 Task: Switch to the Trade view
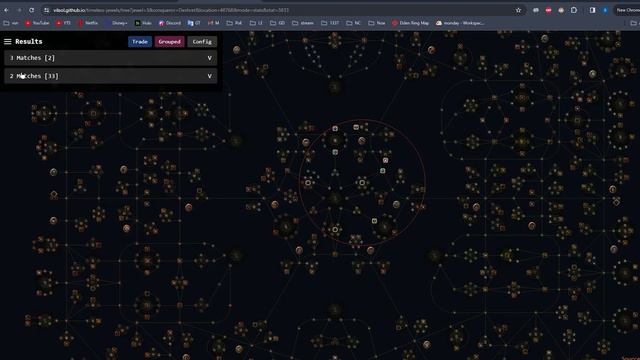coord(140,42)
